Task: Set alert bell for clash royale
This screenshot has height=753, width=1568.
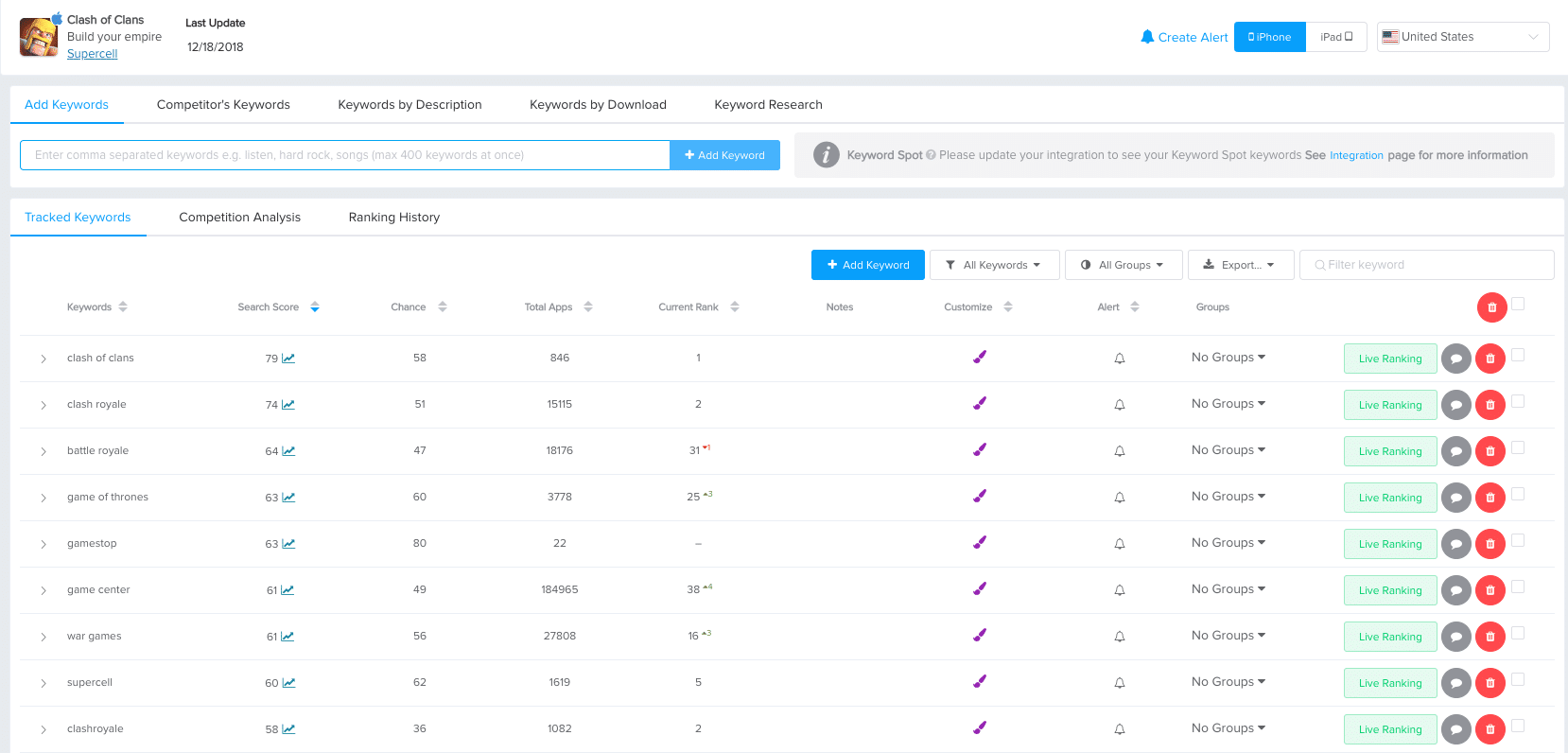Action: [1120, 405]
